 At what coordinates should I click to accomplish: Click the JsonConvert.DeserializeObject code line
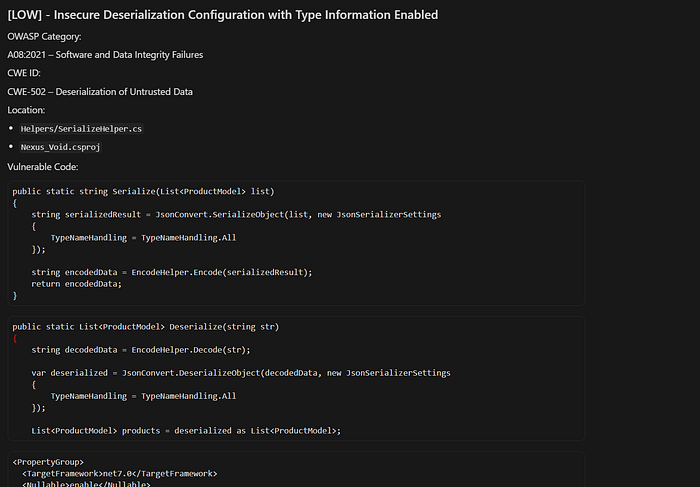[x=241, y=373]
